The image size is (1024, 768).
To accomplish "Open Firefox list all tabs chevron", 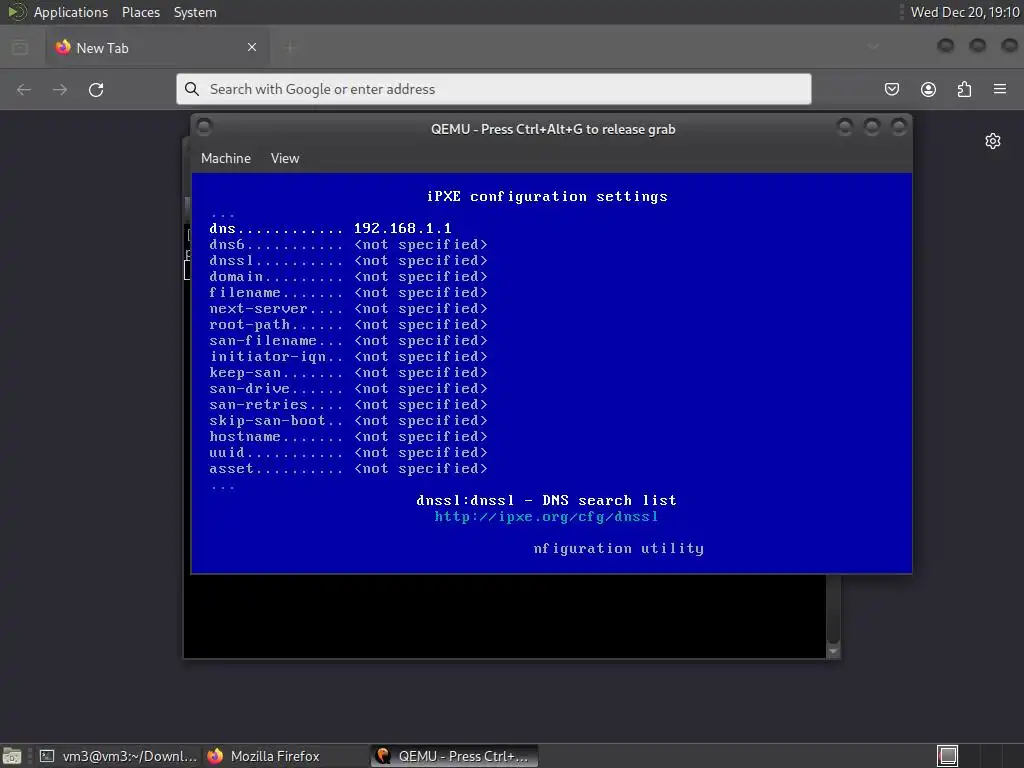I will coord(873,47).
